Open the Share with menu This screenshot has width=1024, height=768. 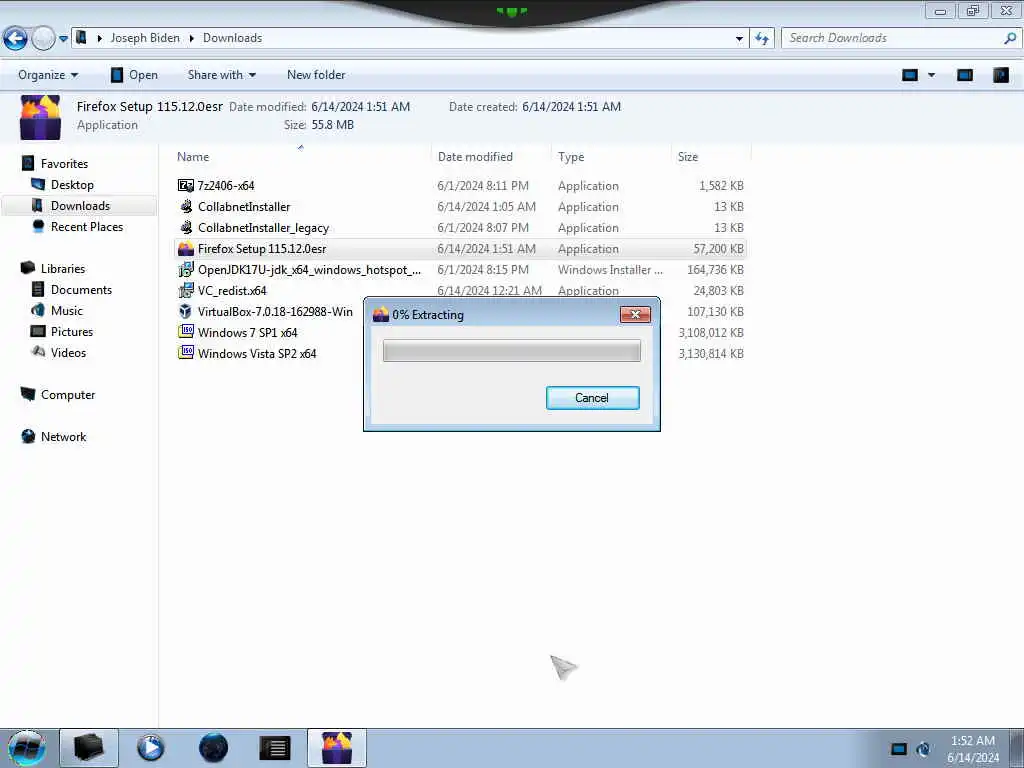[221, 75]
